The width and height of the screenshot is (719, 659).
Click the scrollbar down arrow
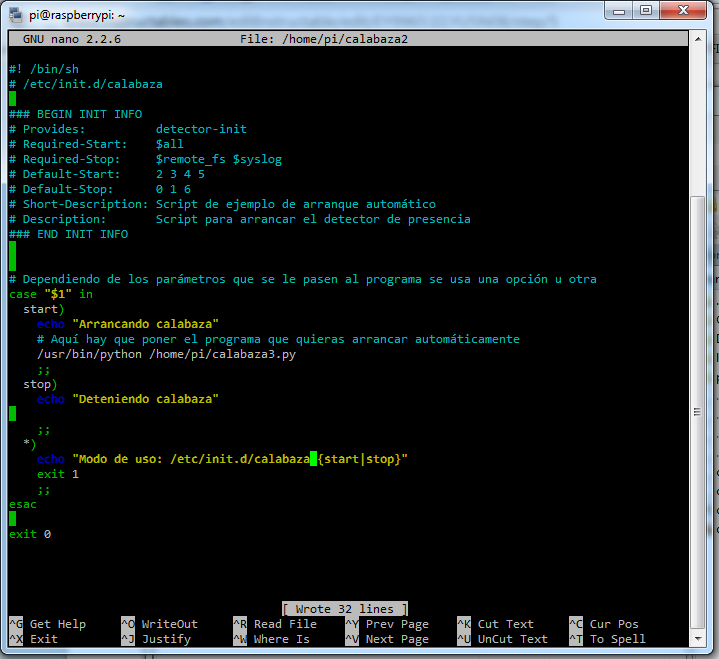pyautogui.click(x=698, y=638)
